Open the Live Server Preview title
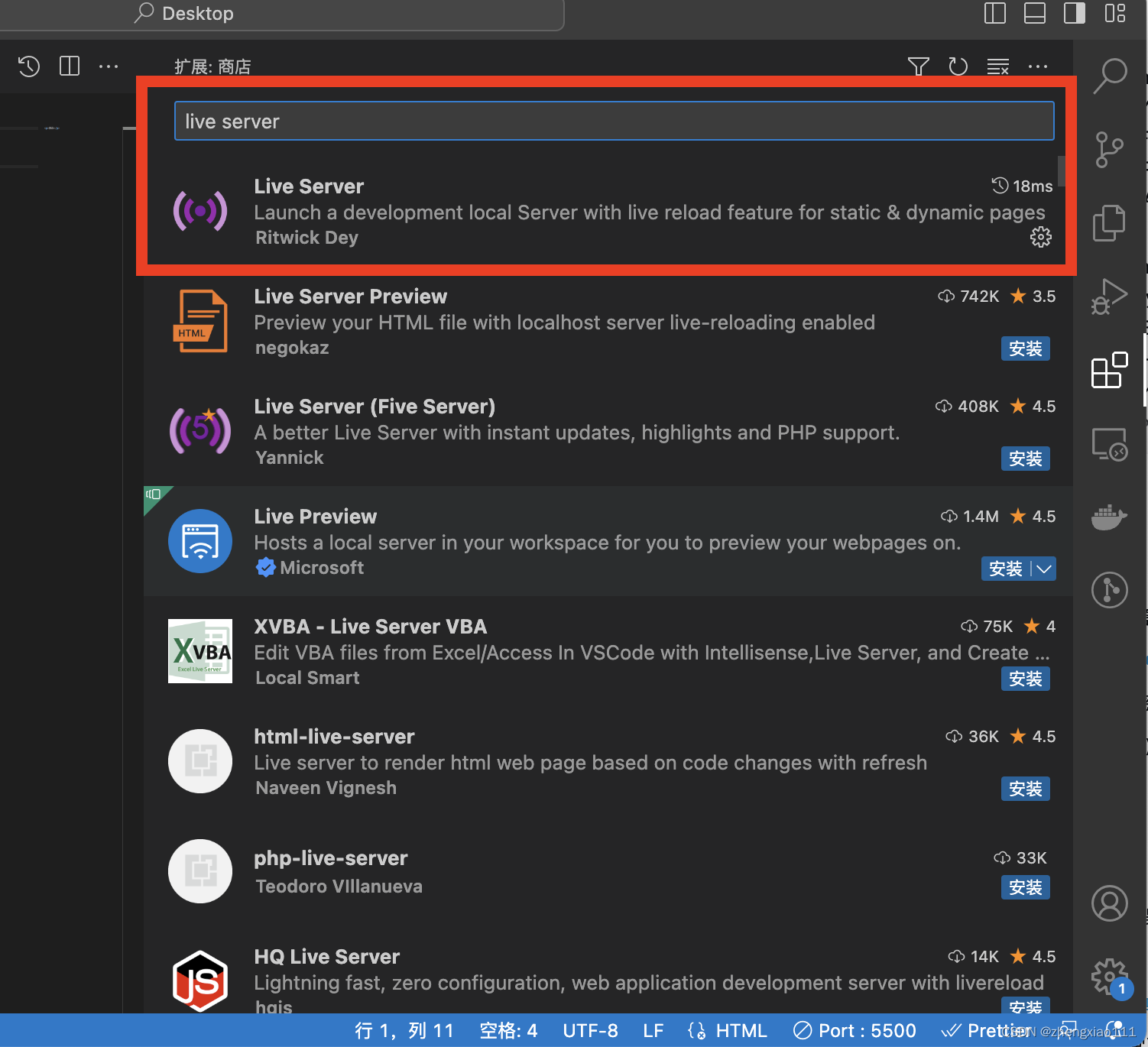The height and width of the screenshot is (1047, 1148). click(351, 297)
